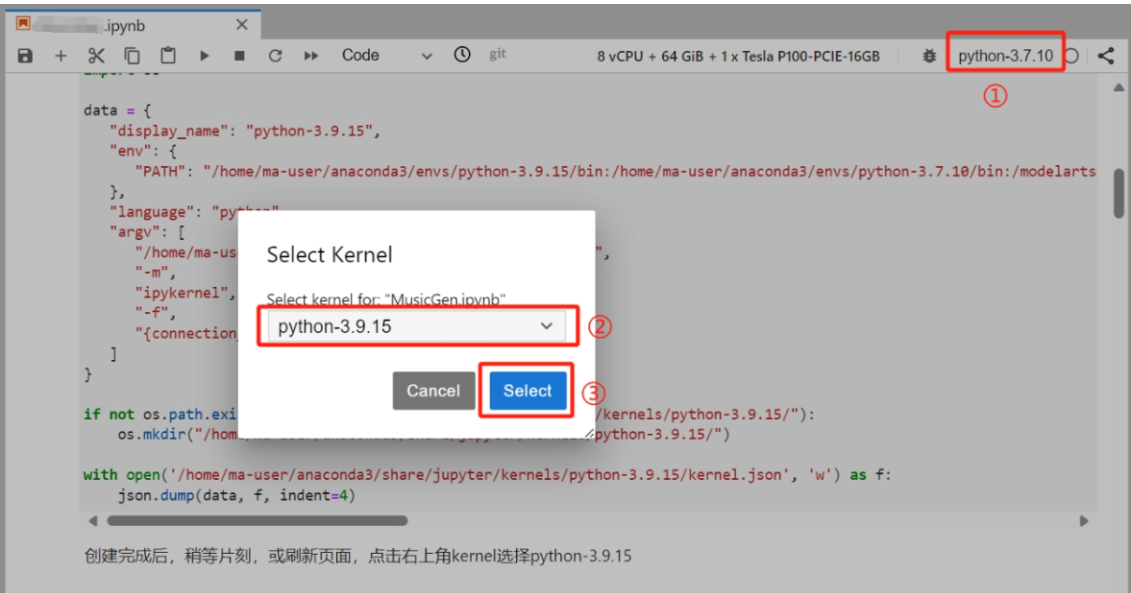
Task: Cut selected cell using the scissors icon
Action: click(x=96, y=56)
